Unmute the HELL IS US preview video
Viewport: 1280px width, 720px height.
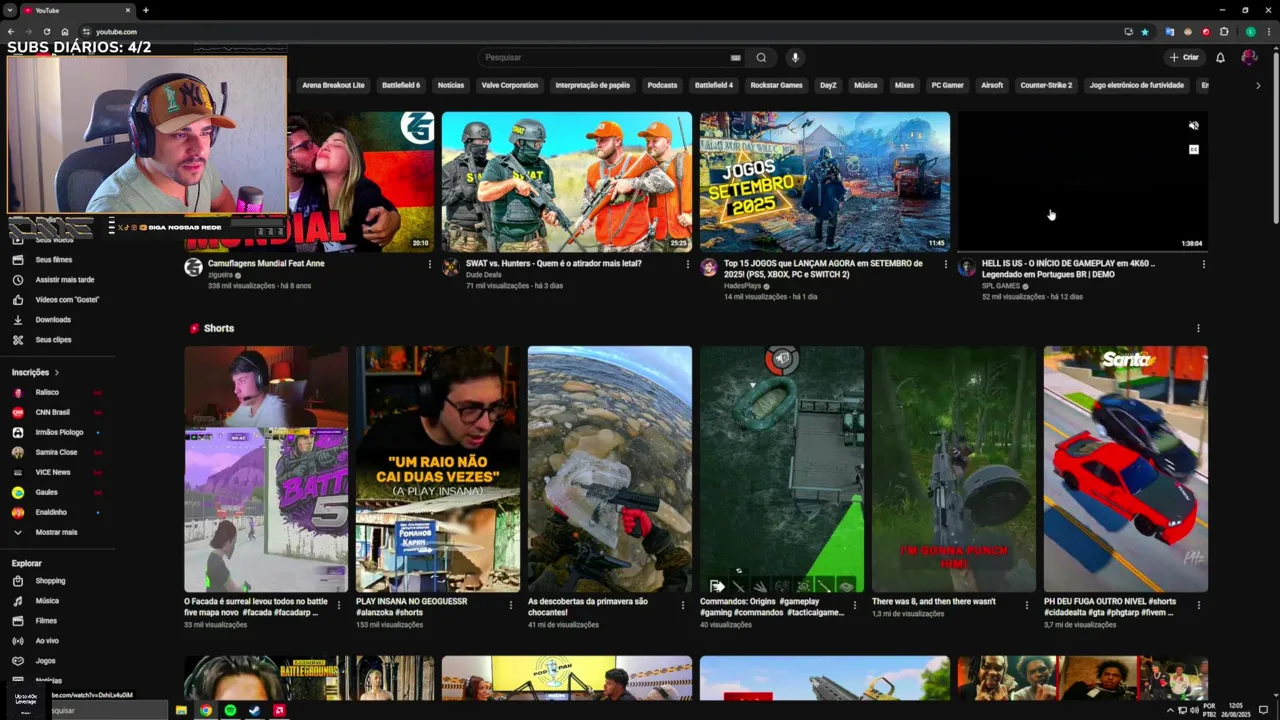pos(1193,126)
